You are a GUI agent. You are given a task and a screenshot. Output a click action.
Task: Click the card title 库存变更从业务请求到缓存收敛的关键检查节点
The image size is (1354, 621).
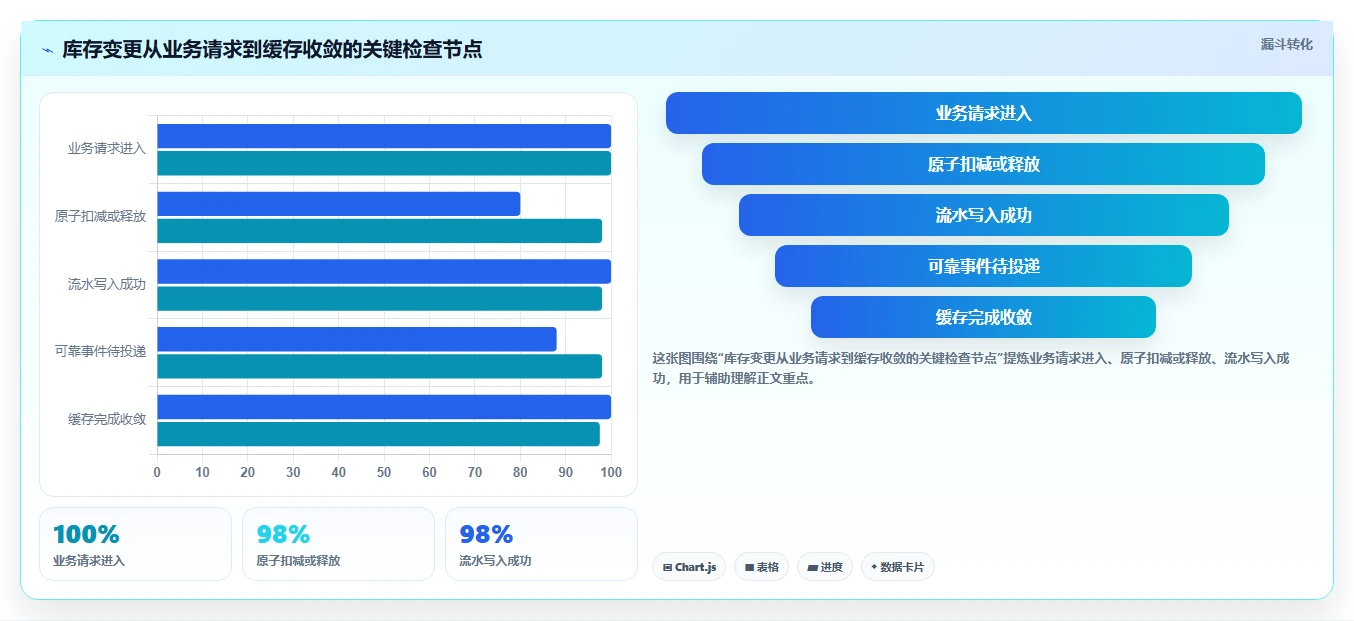coord(272,50)
